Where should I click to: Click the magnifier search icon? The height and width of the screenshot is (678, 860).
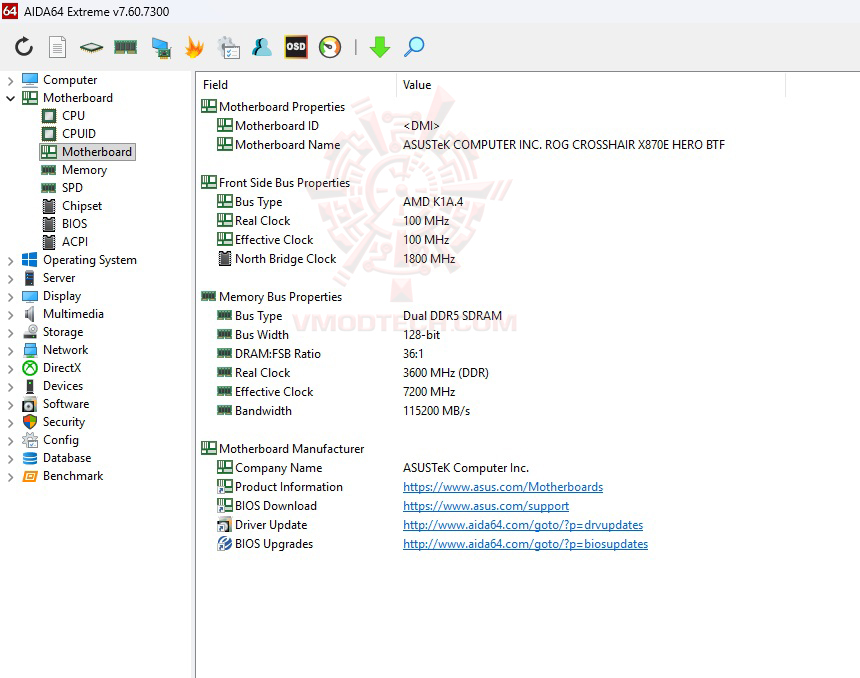tap(414, 47)
